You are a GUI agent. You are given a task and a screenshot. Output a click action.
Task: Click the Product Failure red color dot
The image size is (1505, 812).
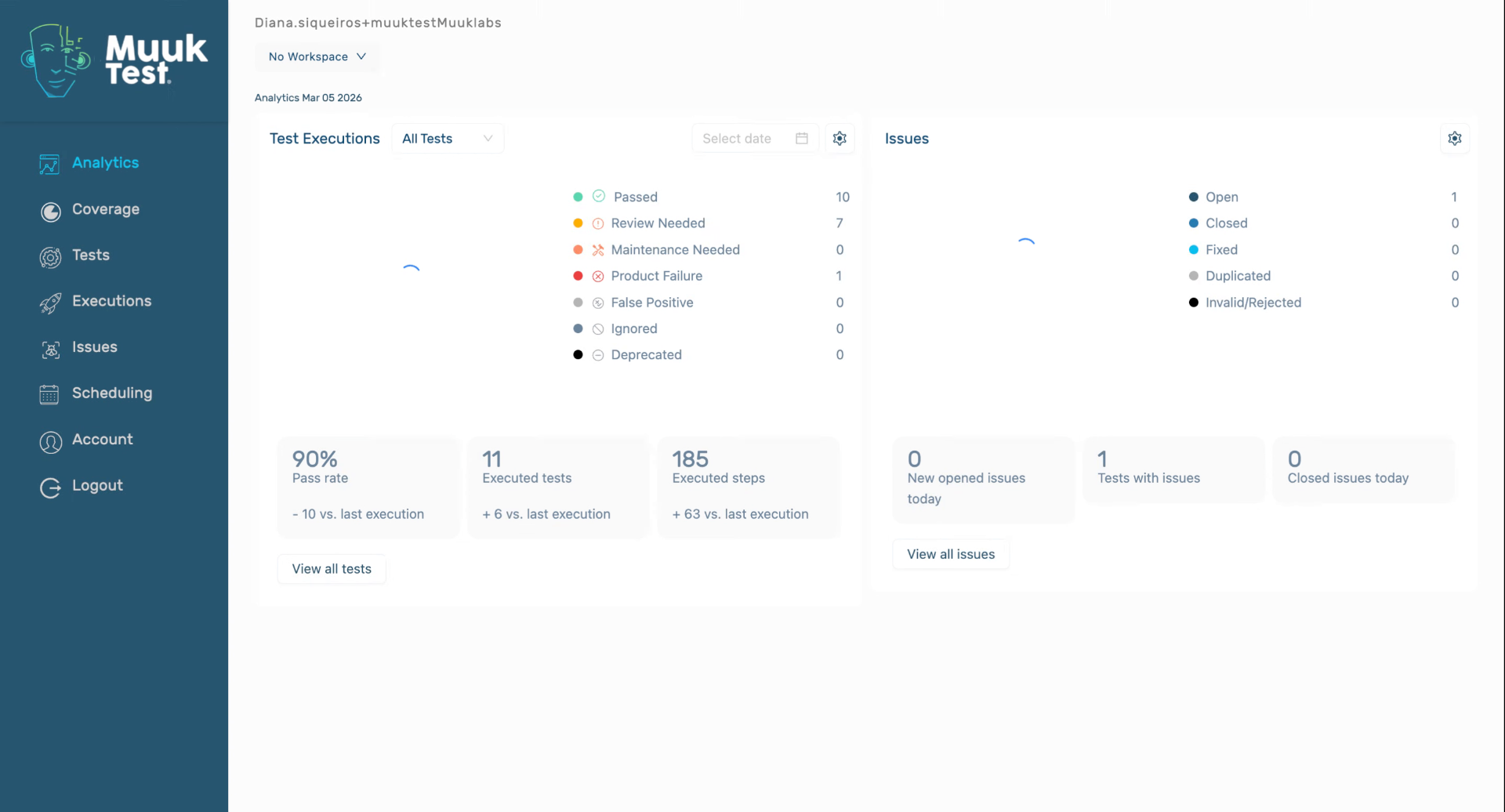pyautogui.click(x=578, y=276)
